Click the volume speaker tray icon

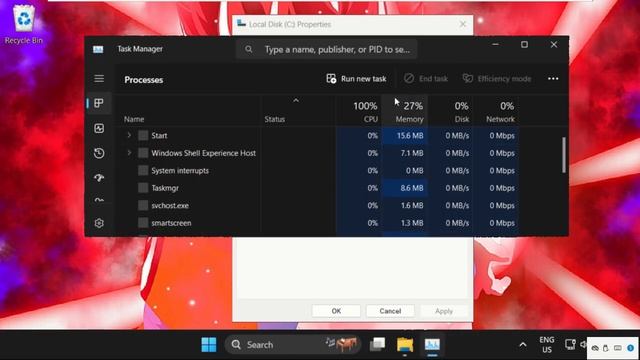583,344
